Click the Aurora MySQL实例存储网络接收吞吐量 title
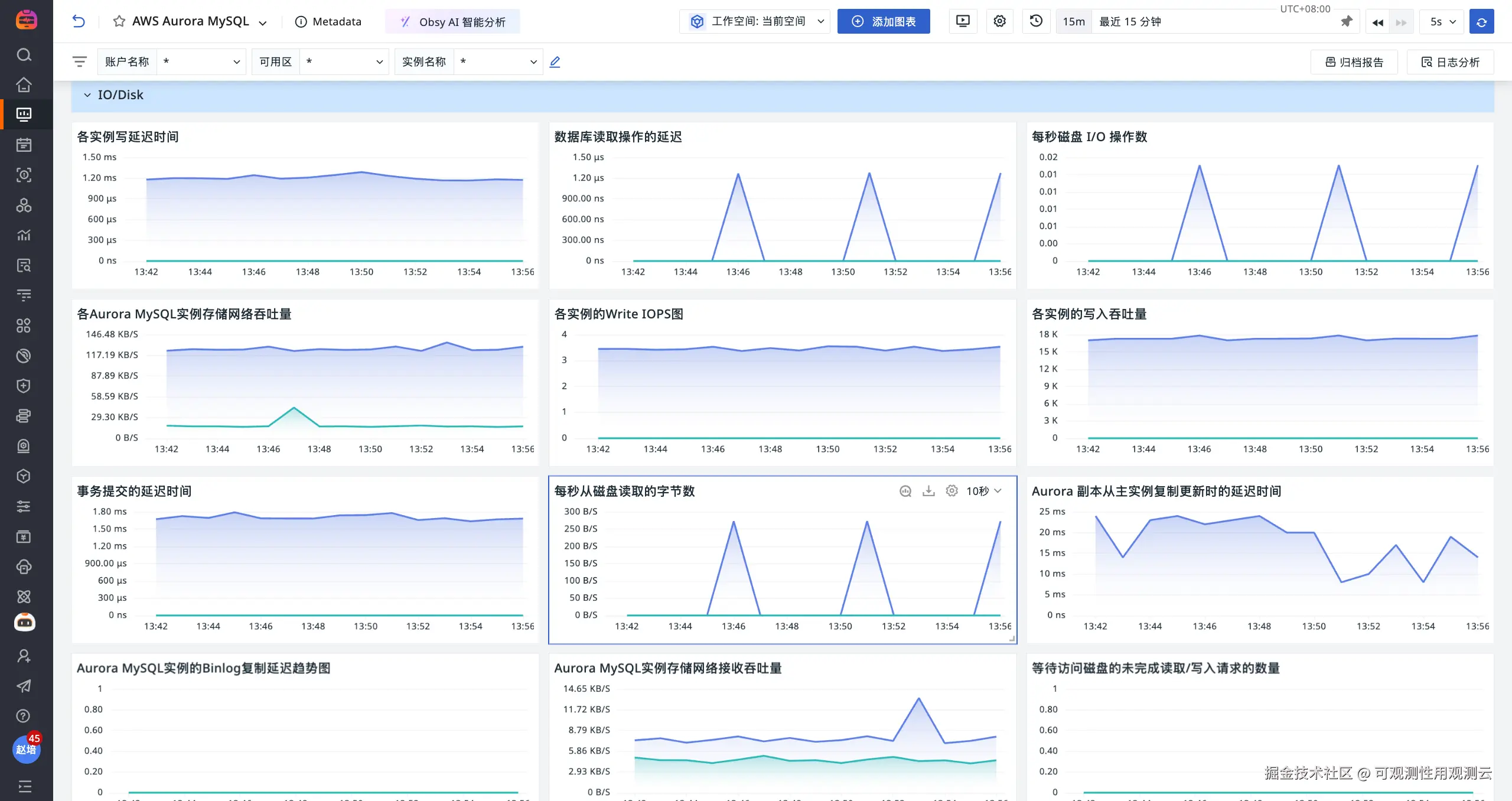The image size is (1512, 801). [668, 668]
